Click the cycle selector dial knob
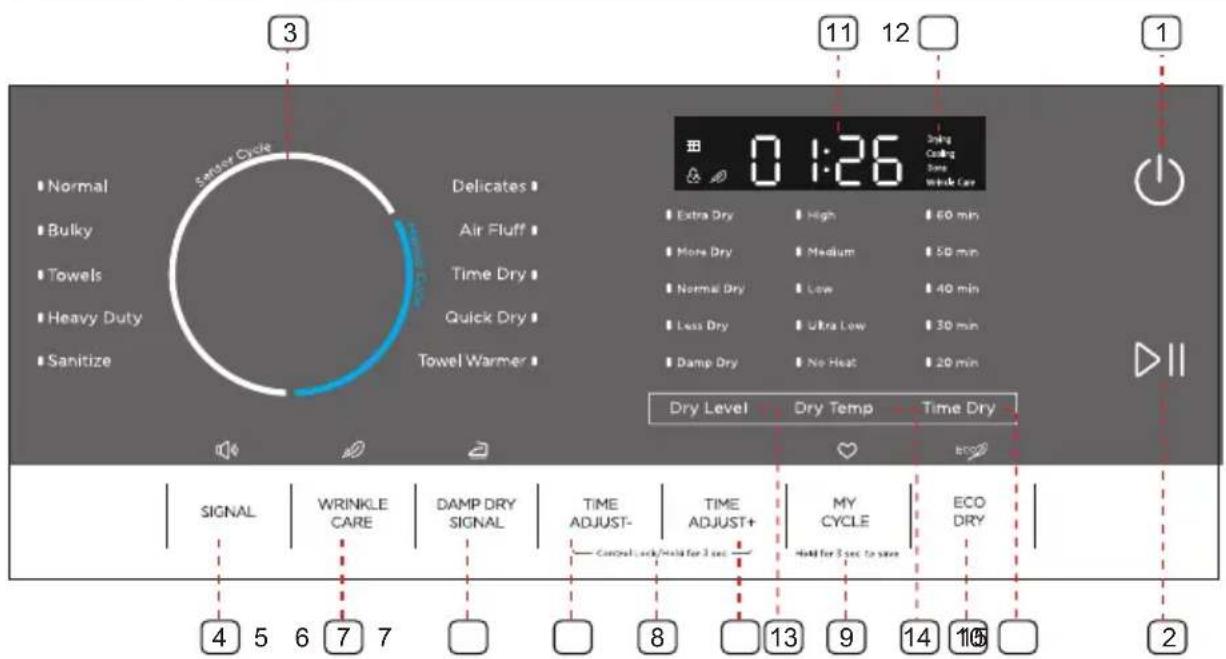 tap(290, 276)
